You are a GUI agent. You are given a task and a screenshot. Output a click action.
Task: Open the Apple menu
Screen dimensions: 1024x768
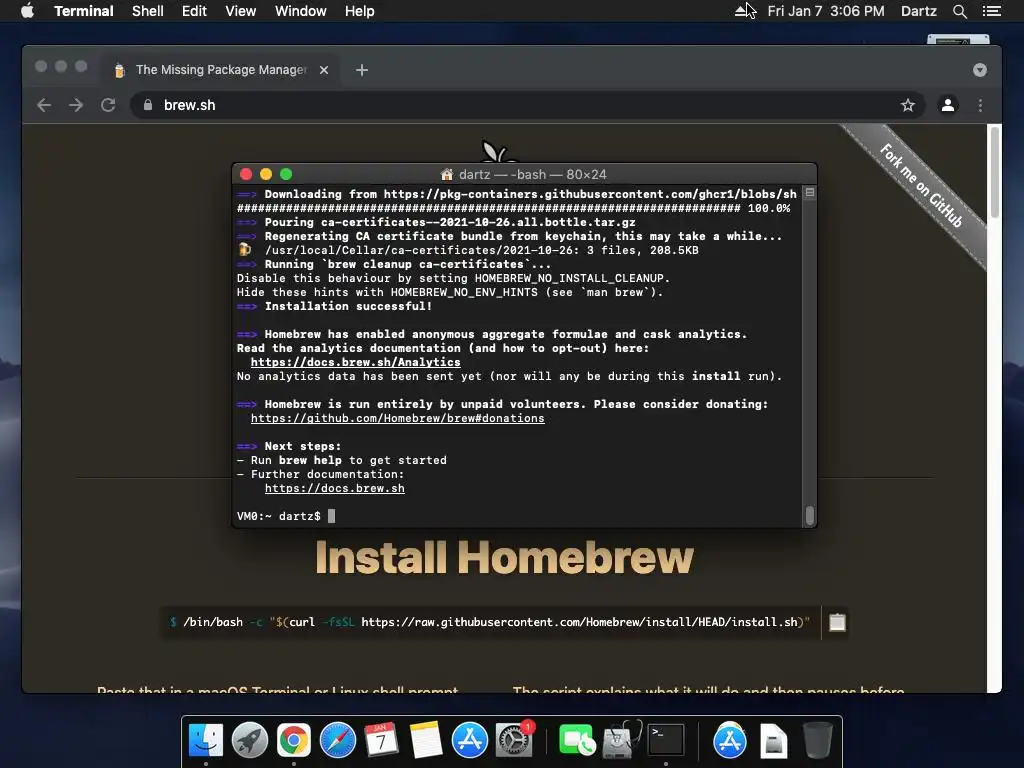(x=27, y=11)
